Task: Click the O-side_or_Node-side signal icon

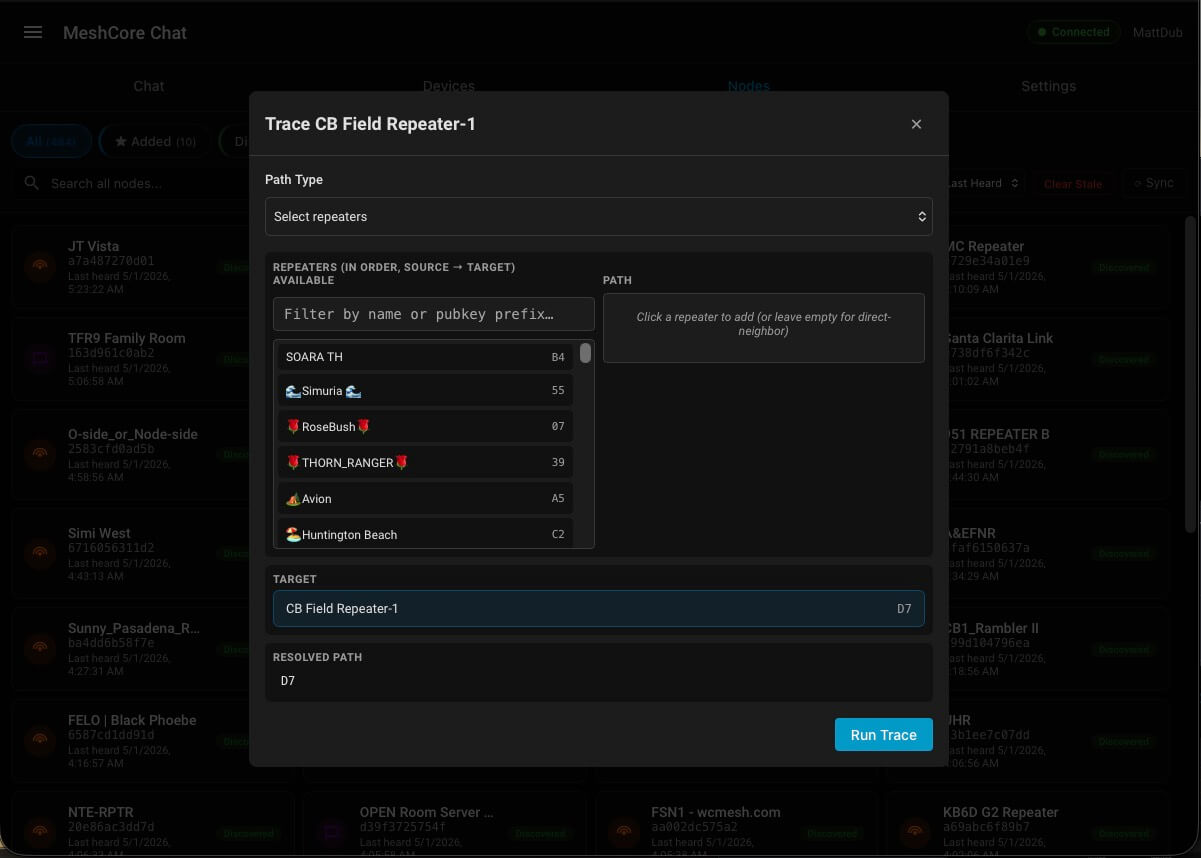Action: pos(40,454)
